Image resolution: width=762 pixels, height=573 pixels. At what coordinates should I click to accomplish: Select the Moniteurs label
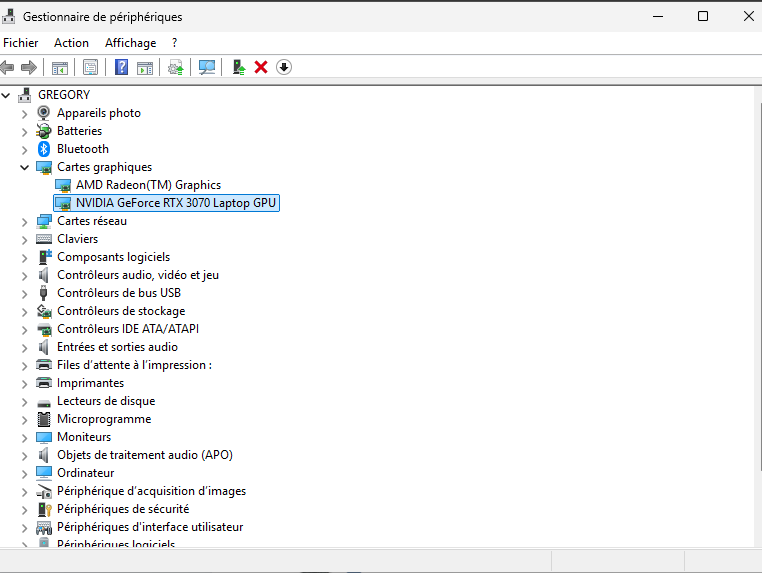[84, 437]
